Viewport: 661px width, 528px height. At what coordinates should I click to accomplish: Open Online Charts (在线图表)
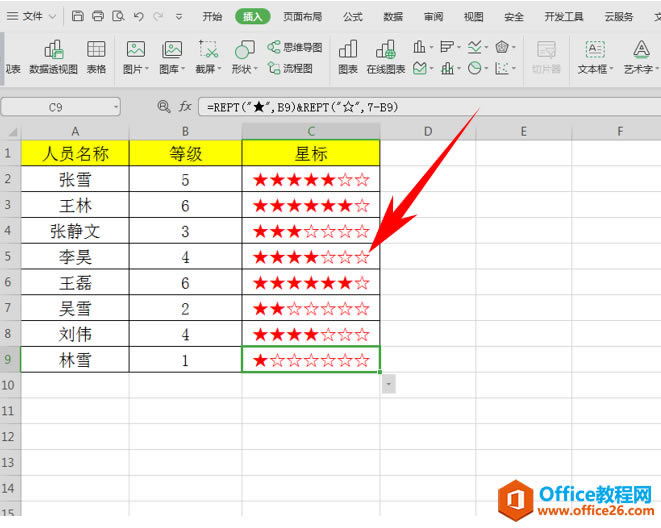tap(386, 57)
